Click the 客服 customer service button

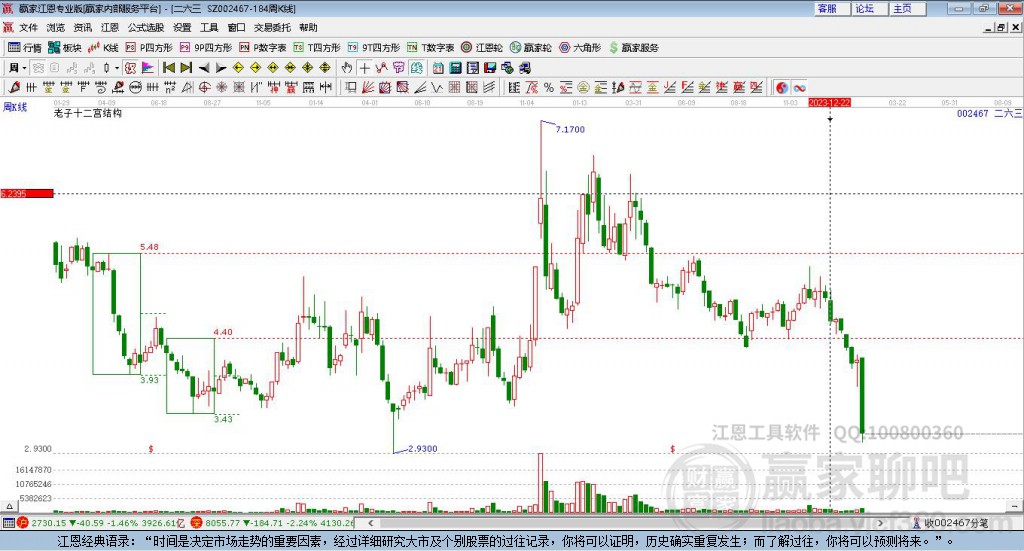[x=832, y=8]
